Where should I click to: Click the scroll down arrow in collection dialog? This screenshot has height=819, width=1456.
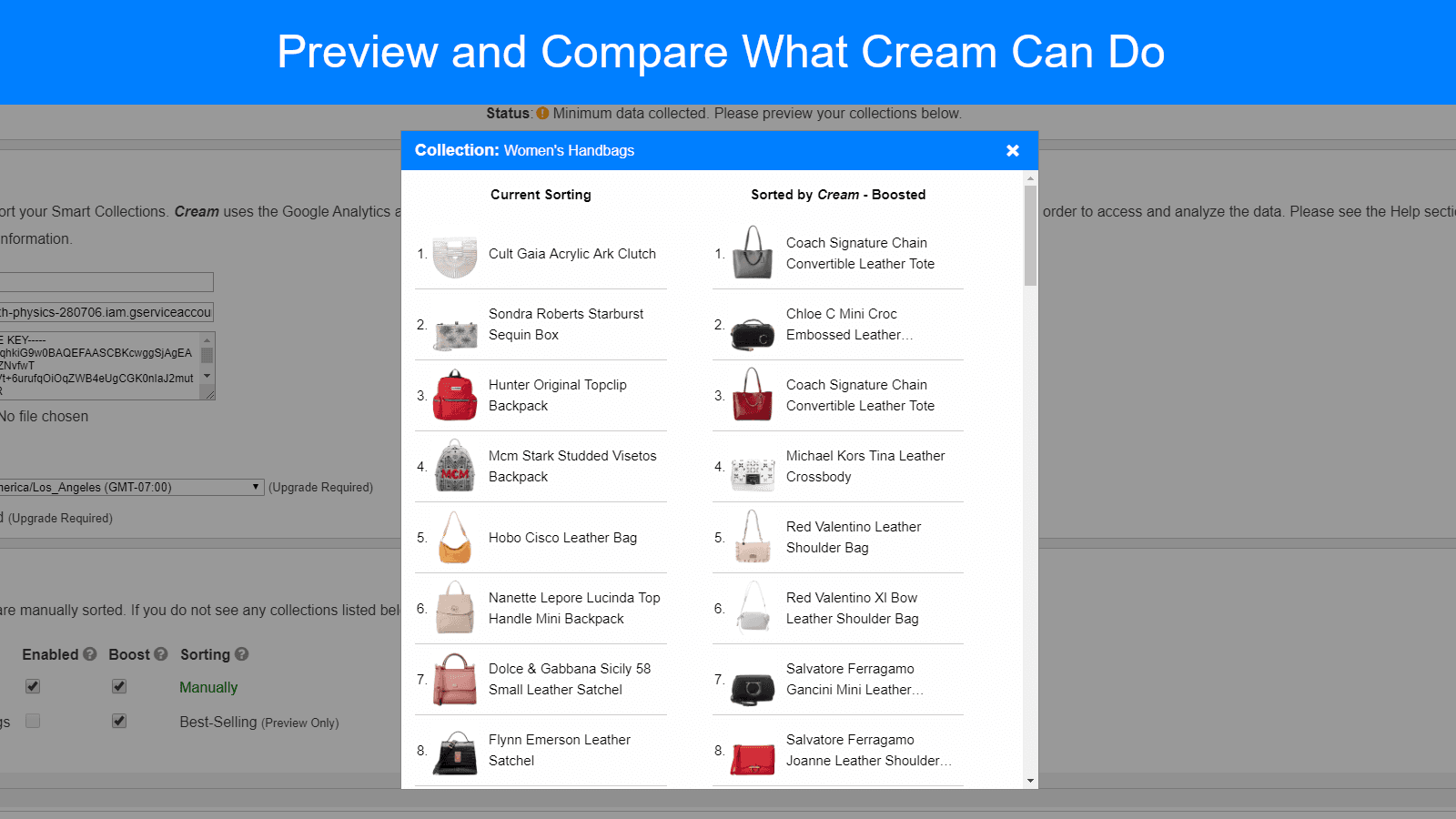coord(1030,781)
